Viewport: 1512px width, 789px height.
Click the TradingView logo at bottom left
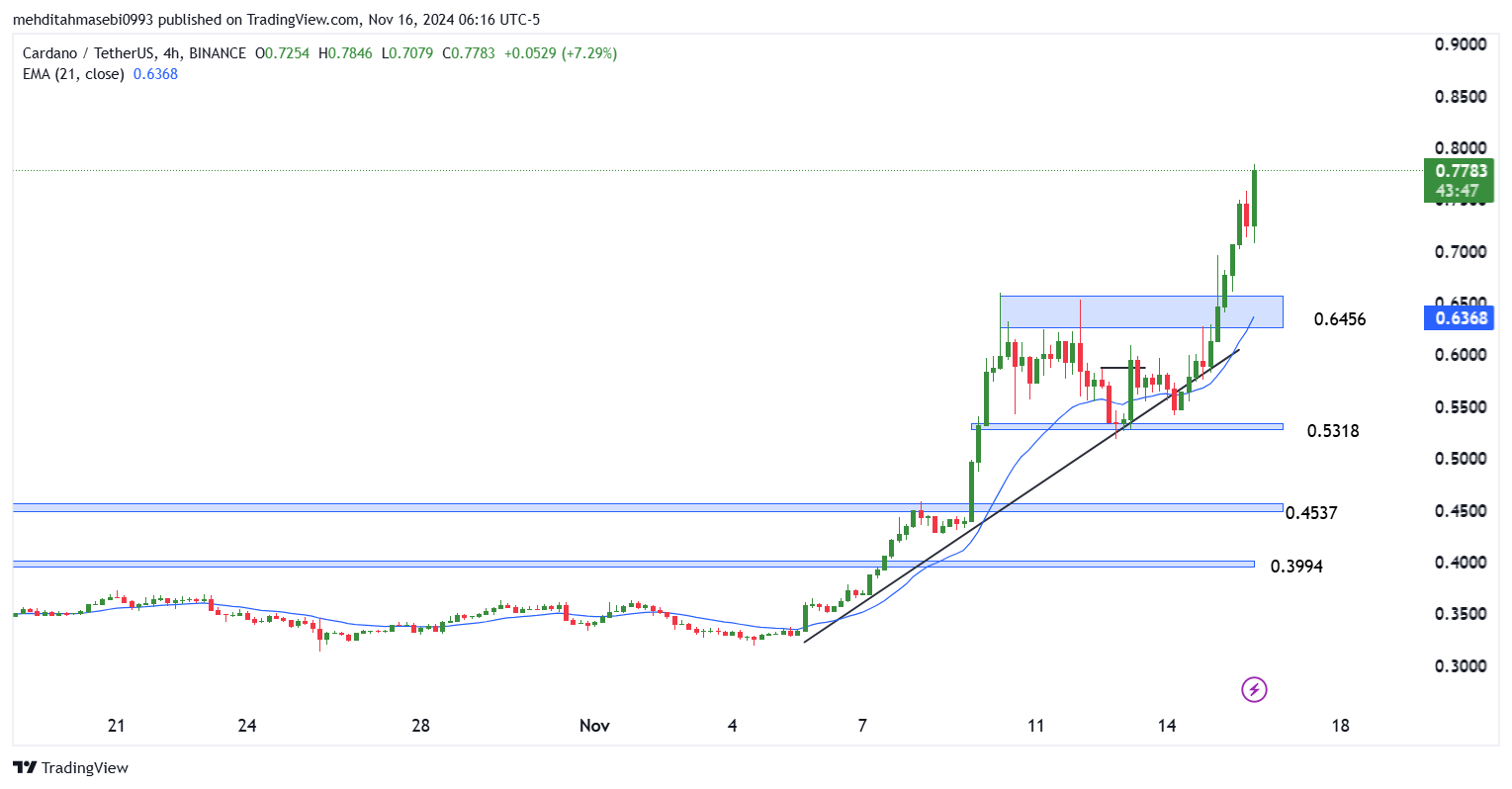coord(70,767)
